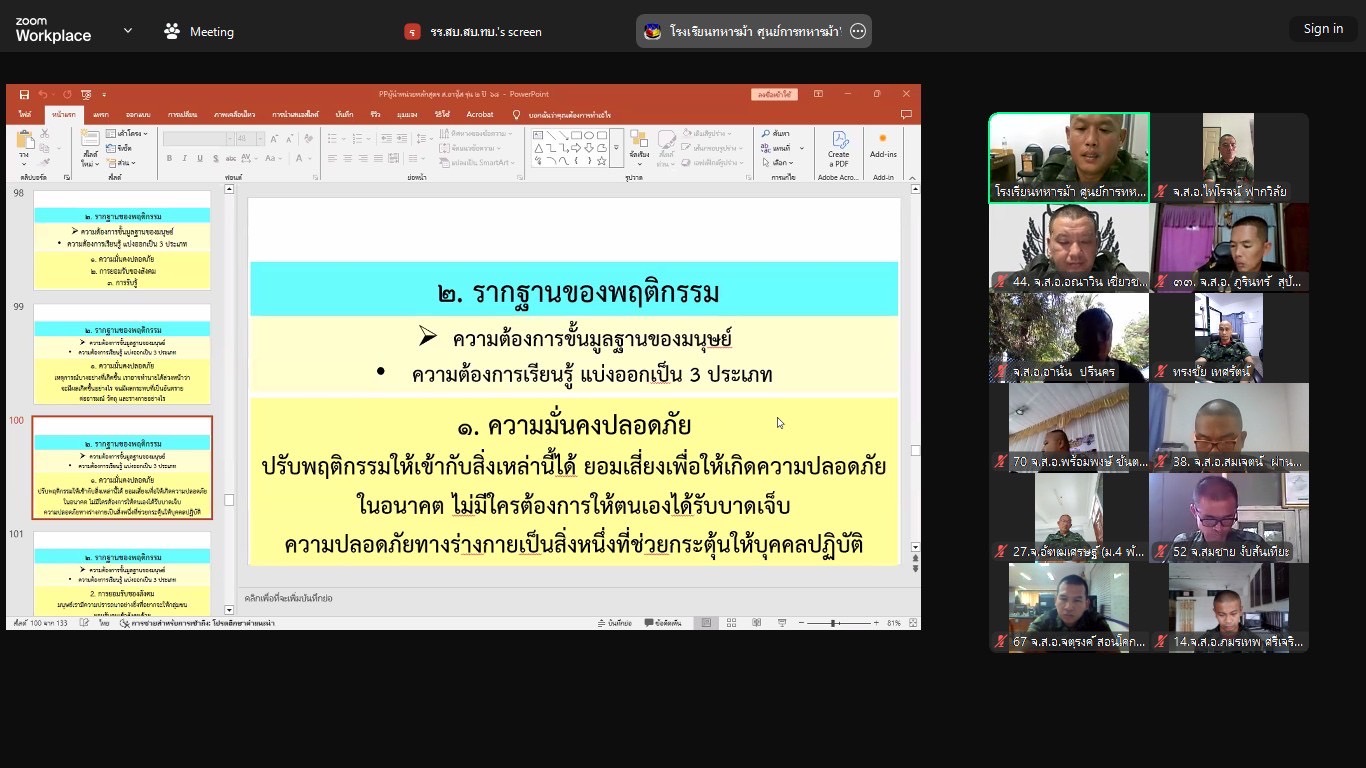Expand the Zoom Workplace dropdown chevron
Screen dimensions: 1366x768
(x=127, y=31)
